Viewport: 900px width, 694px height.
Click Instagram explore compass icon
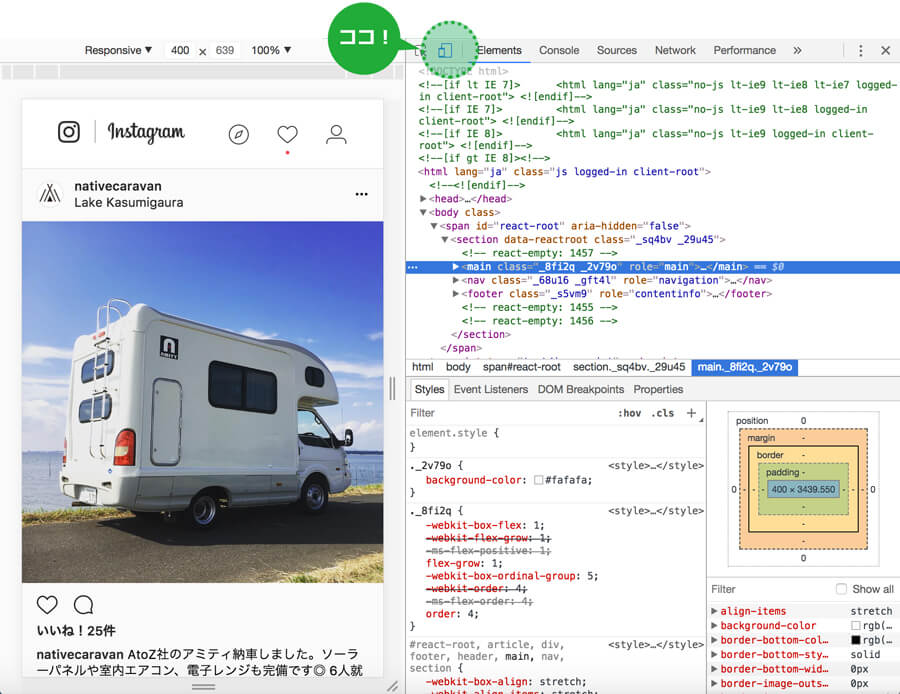point(238,134)
